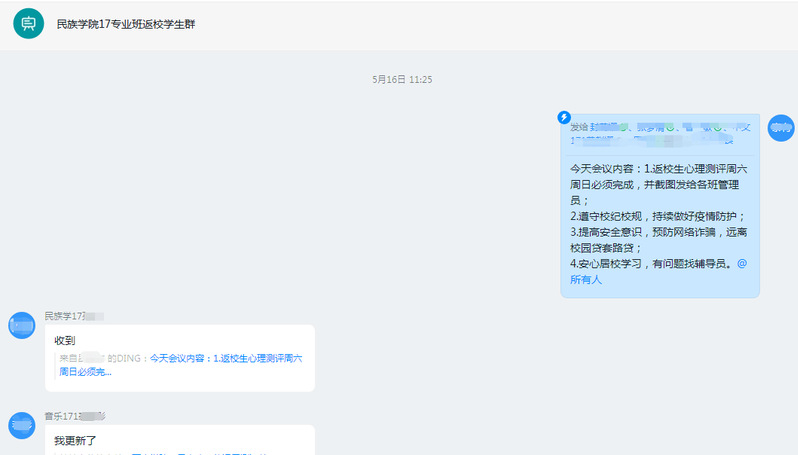Click the 收到 reply message text
This screenshot has height=455, width=798.
(64, 340)
